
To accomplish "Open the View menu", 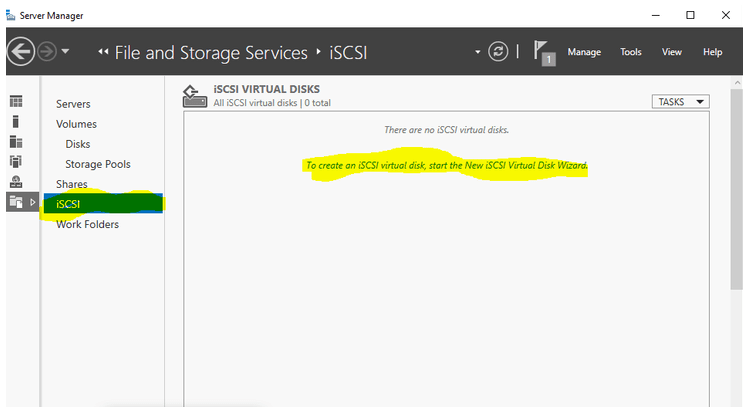I will click(x=672, y=52).
